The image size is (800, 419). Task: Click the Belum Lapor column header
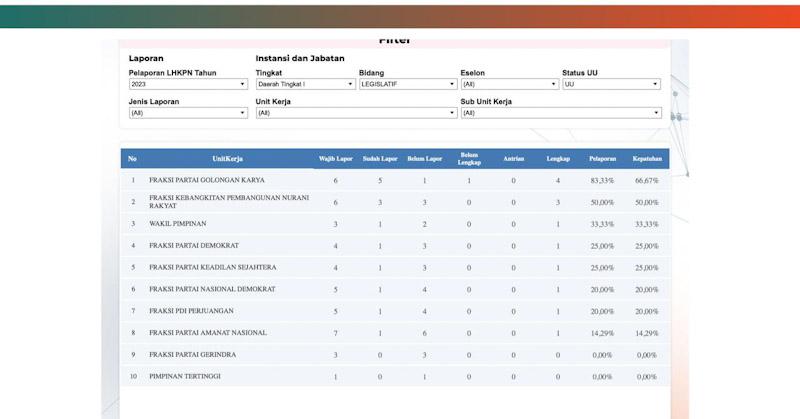tap(424, 159)
